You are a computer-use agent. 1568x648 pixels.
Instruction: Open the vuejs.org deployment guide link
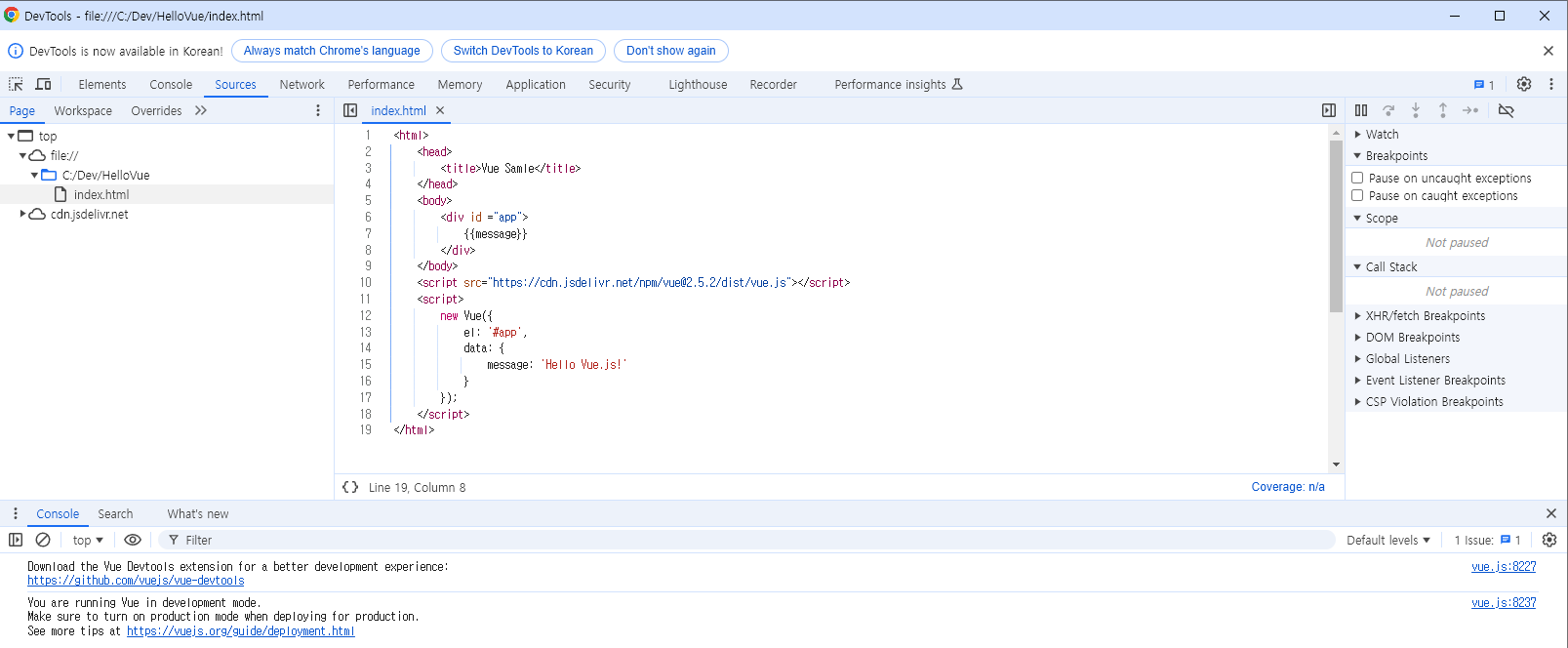click(241, 631)
